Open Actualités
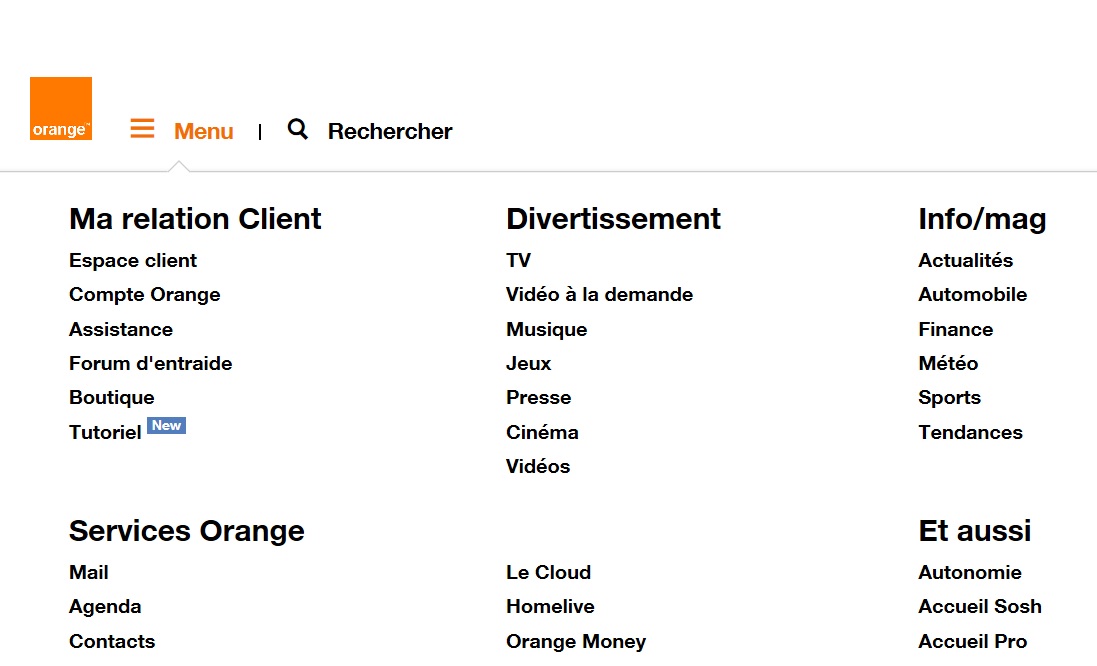Viewport: 1097px width, 666px height. [x=965, y=260]
